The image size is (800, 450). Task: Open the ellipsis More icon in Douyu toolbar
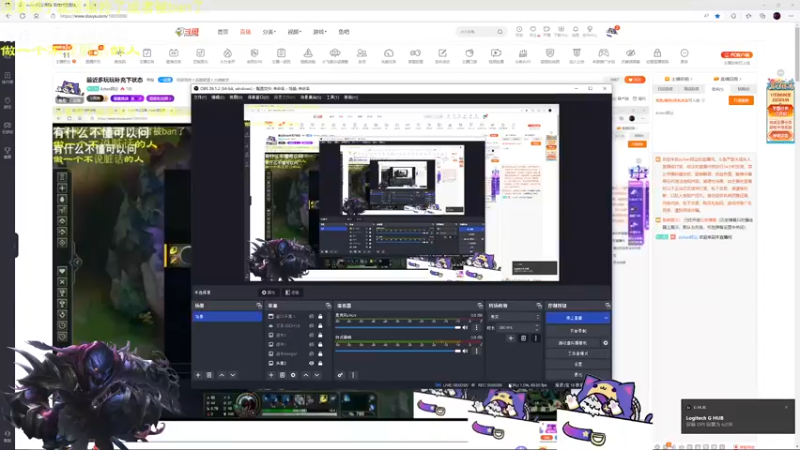coord(684,55)
